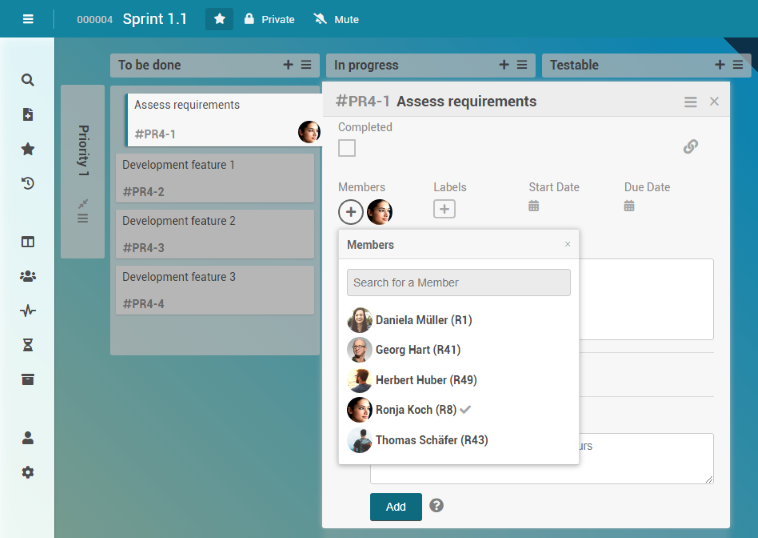Click the hourglass icon in the sidebar
The height and width of the screenshot is (538, 758).
pyautogui.click(x=28, y=344)
